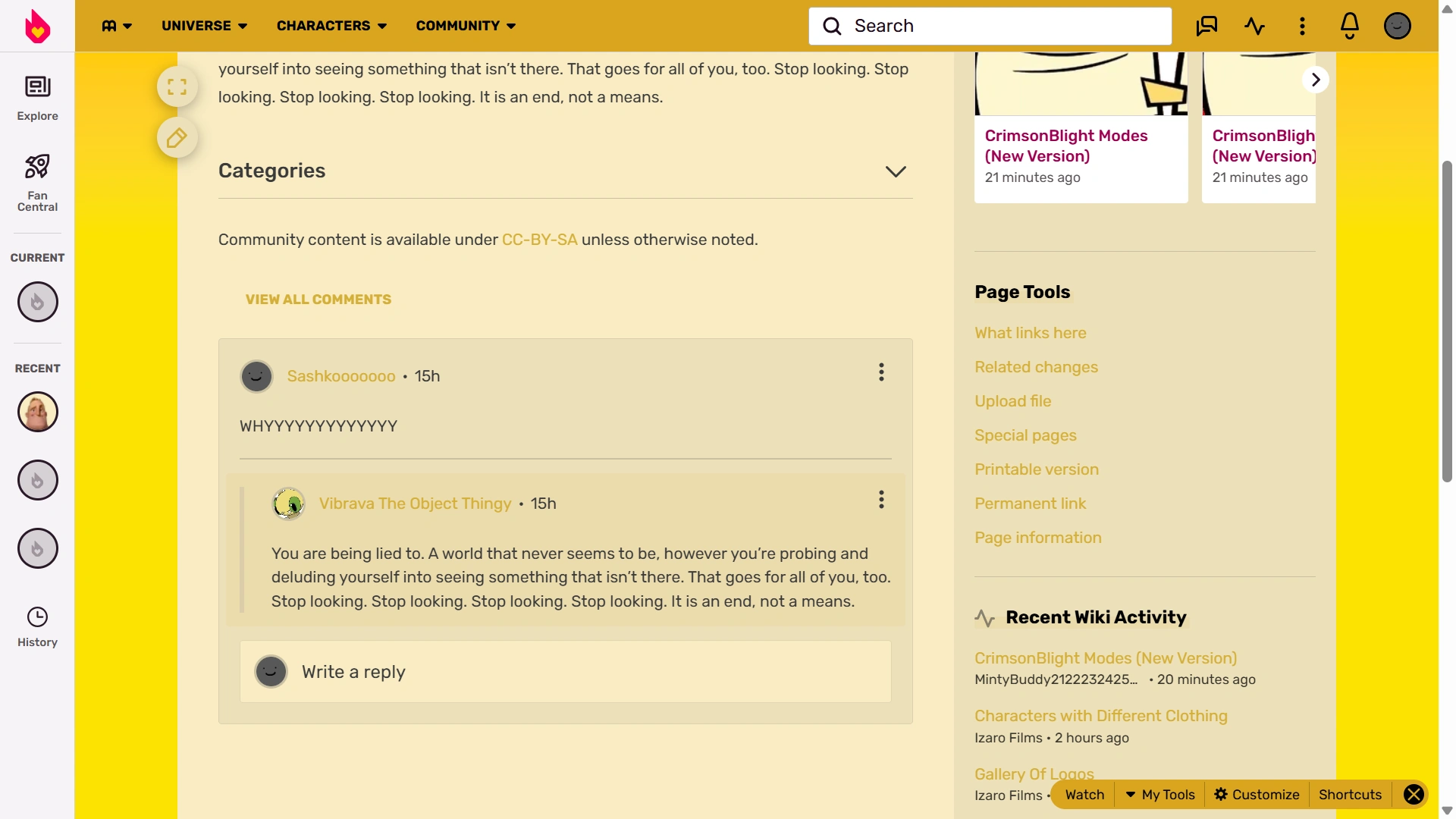Open the Characters menu
The width and height of the screenshot is (1456, 819).
pos(331,25)
